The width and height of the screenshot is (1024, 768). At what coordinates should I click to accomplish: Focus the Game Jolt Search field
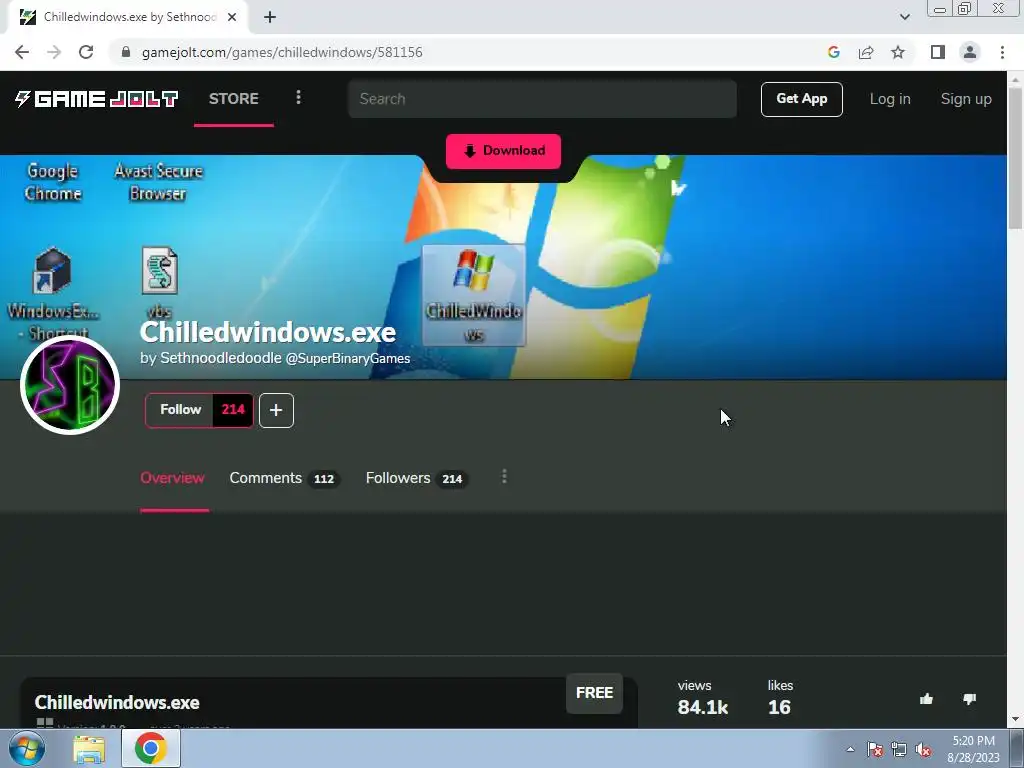click(543, 99)
